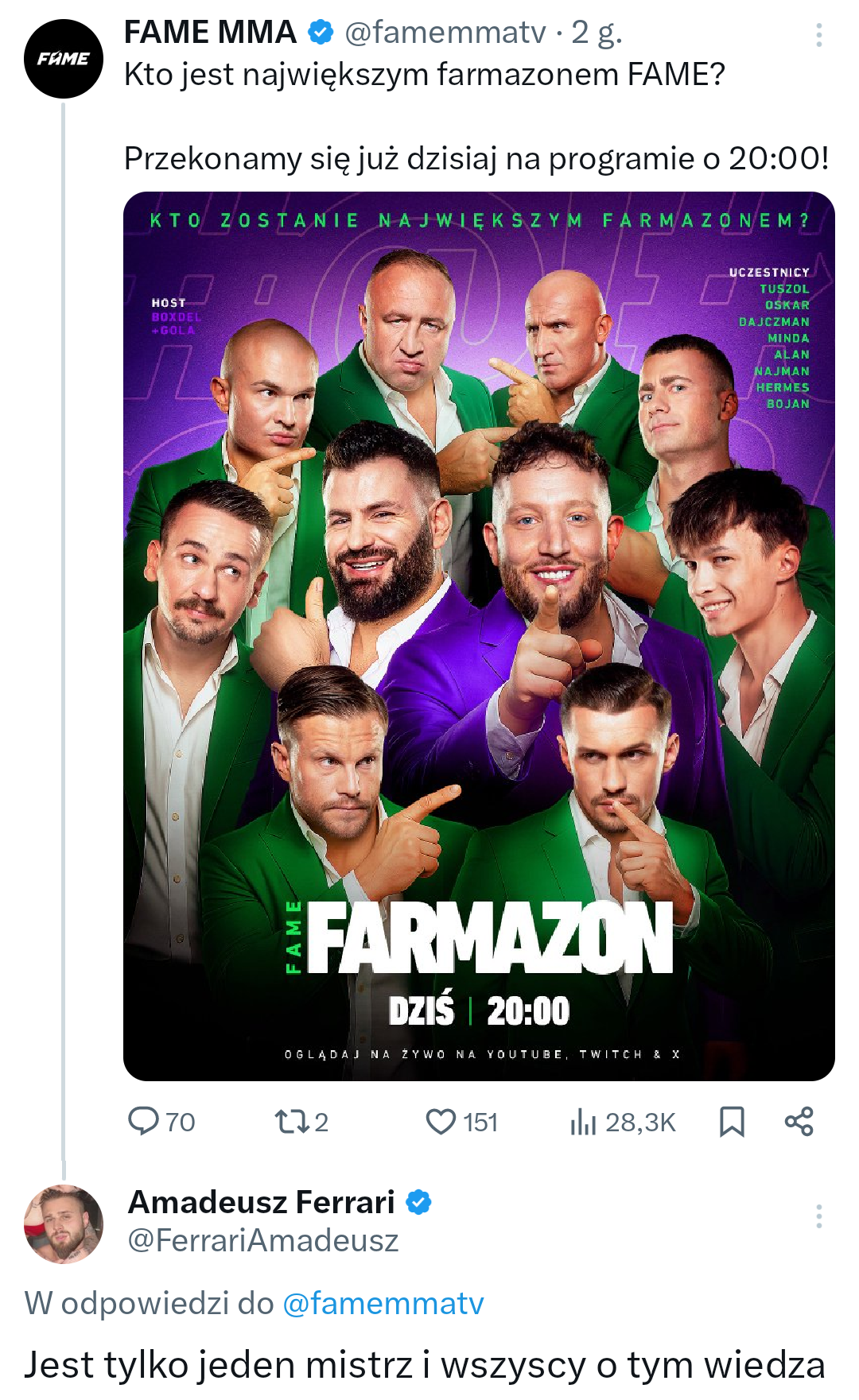Bookmark the FAME MMA tweet
This screenshot has width=859, height=1400.
pos(732,1122)
